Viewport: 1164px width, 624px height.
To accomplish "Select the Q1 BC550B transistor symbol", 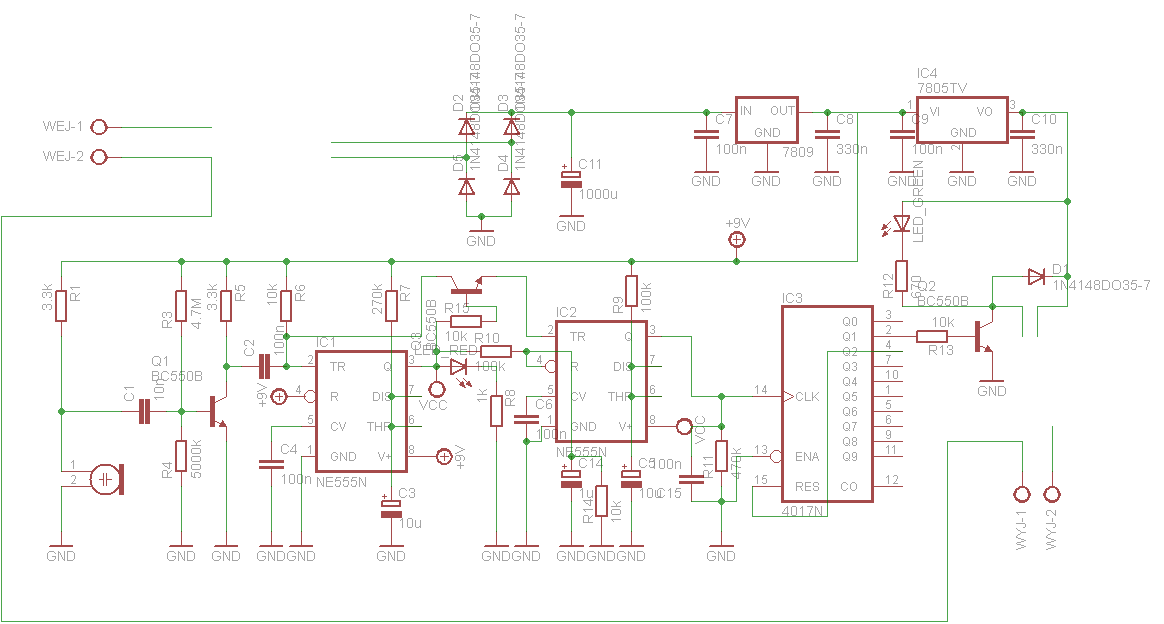I will click(x=218, y=412).
